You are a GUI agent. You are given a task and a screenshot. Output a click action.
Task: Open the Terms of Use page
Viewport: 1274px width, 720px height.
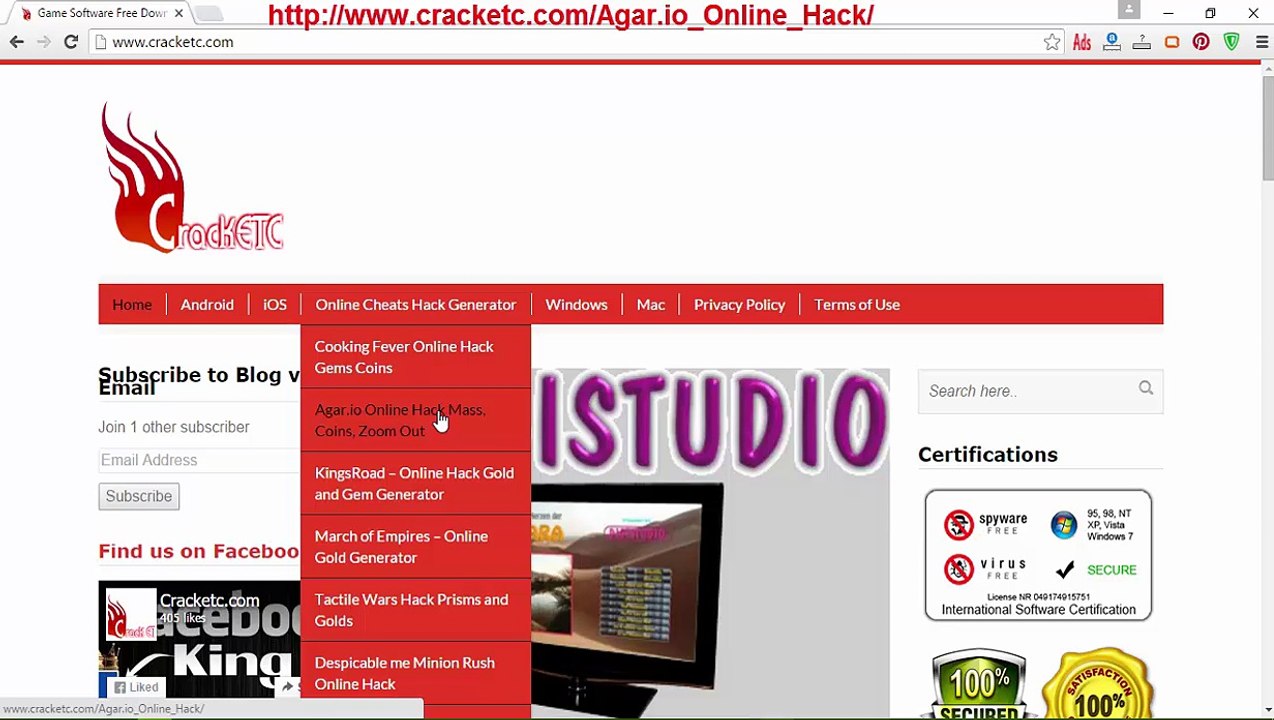[x=857, y=304]
